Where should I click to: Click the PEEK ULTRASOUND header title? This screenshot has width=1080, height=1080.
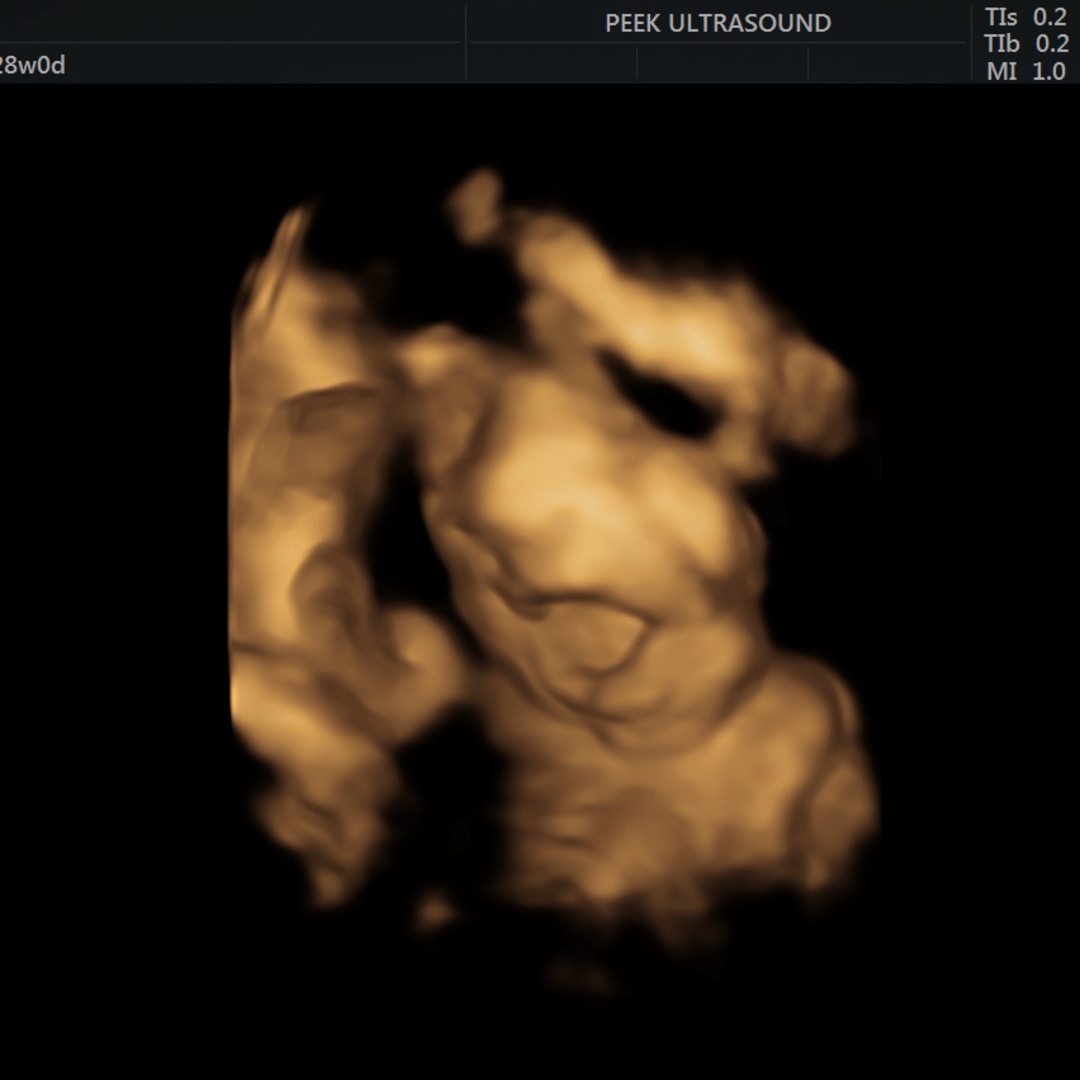pos(717,23)
